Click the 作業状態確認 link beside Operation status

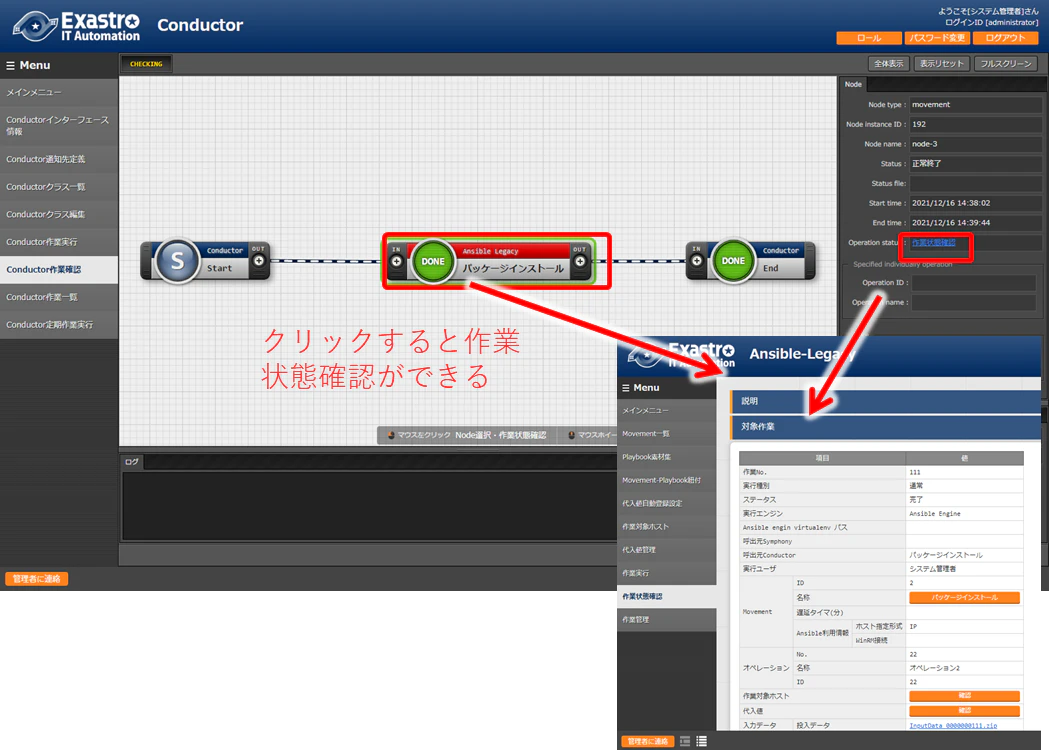click(x=934, y=242)
